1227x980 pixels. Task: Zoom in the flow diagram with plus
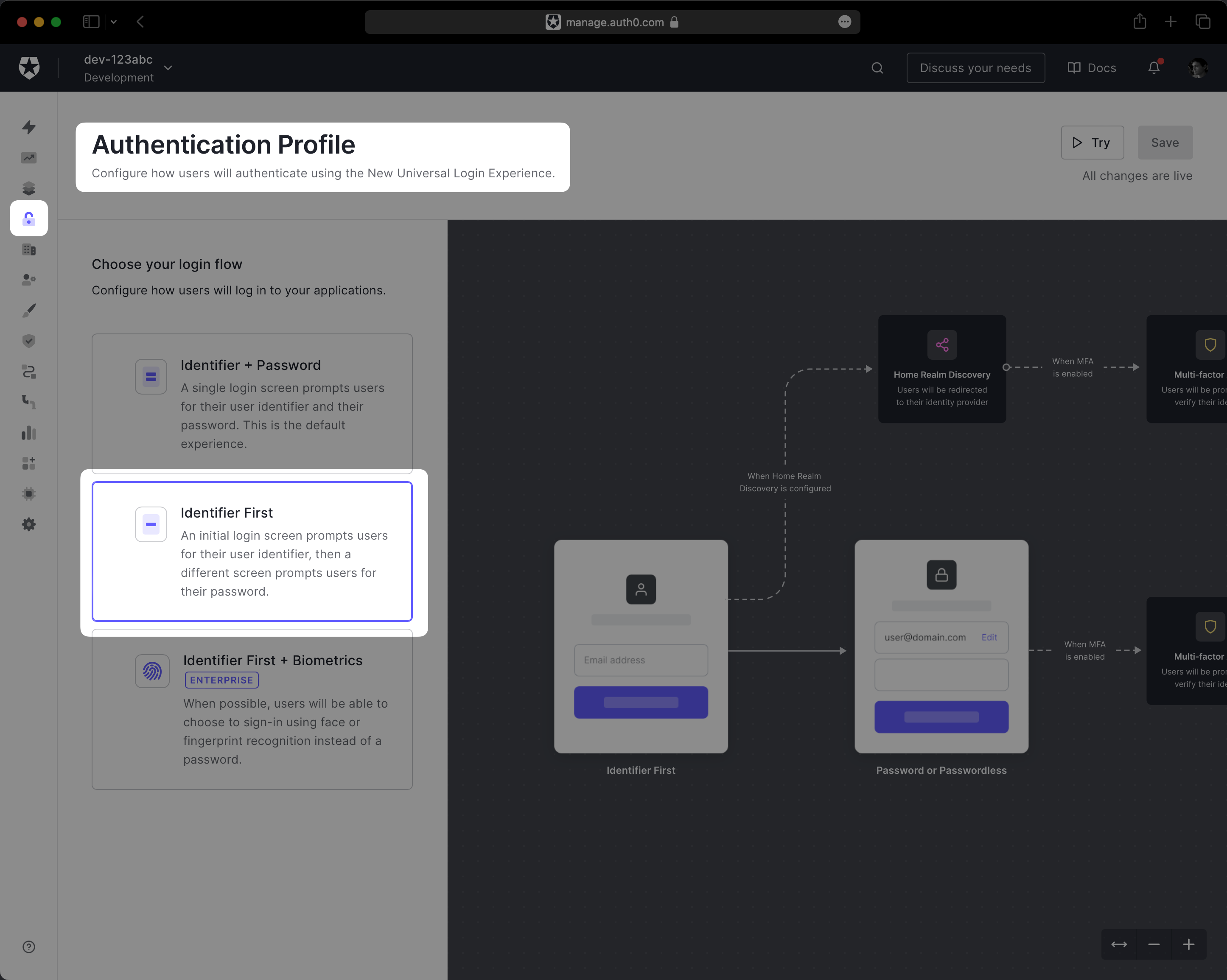point(1188,945)
